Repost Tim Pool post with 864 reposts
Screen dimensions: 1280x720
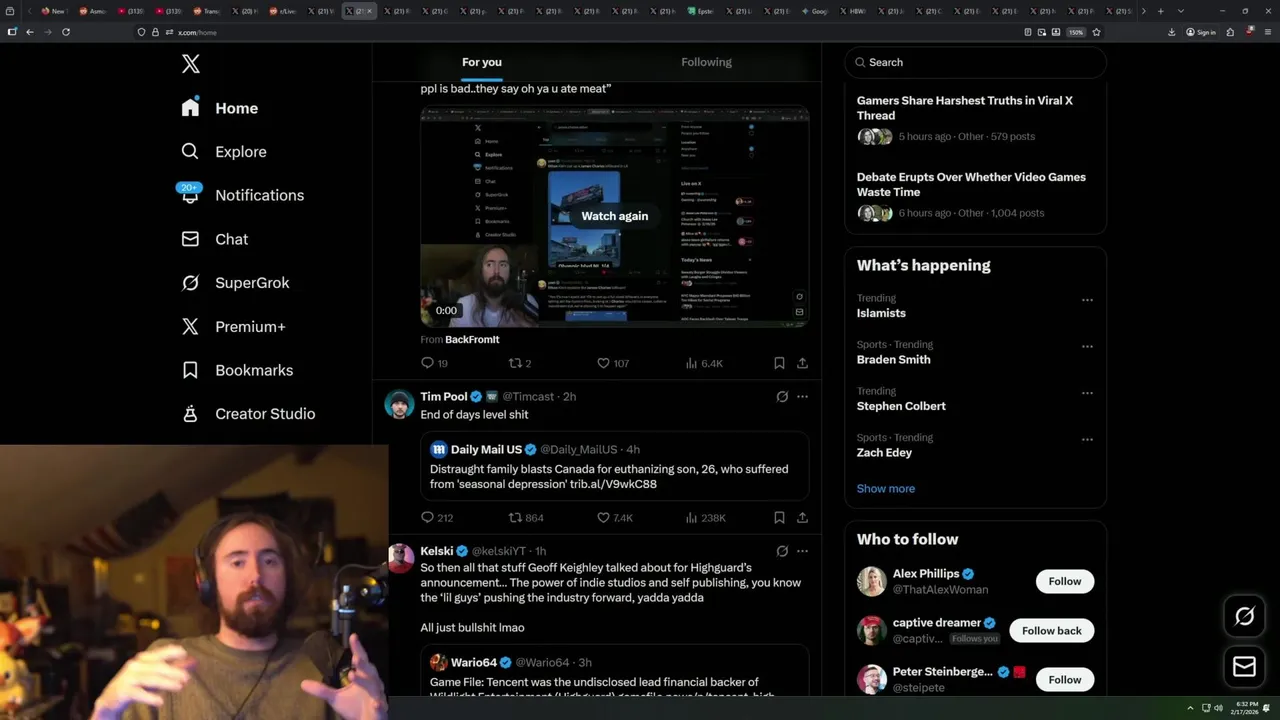[x=526, y=518]
